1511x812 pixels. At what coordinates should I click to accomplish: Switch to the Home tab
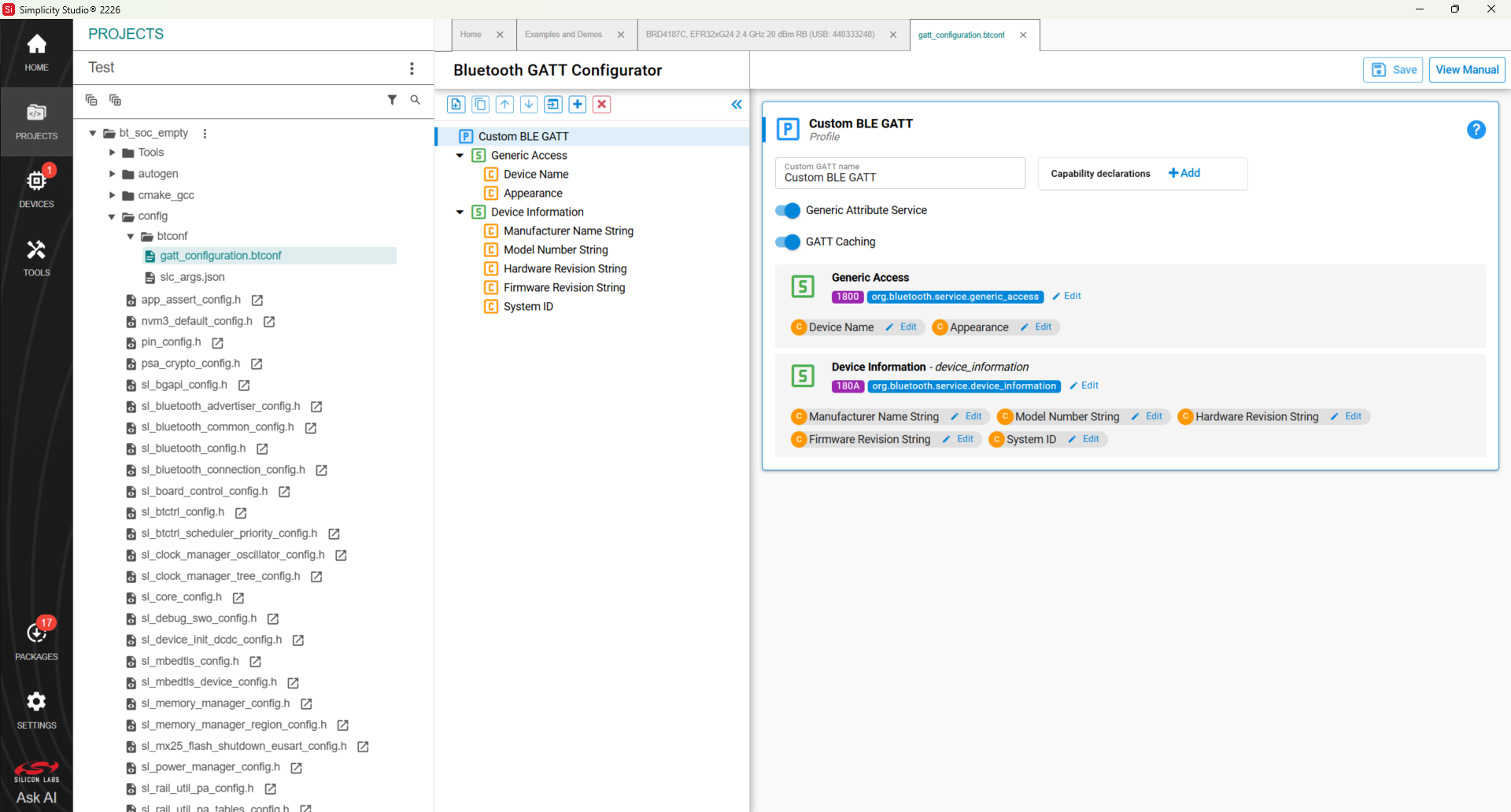point(471,35)
